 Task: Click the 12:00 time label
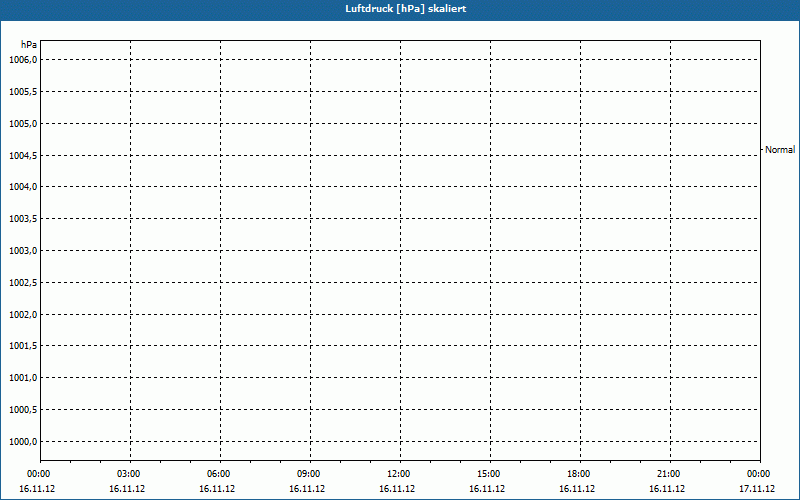[398, 474]
